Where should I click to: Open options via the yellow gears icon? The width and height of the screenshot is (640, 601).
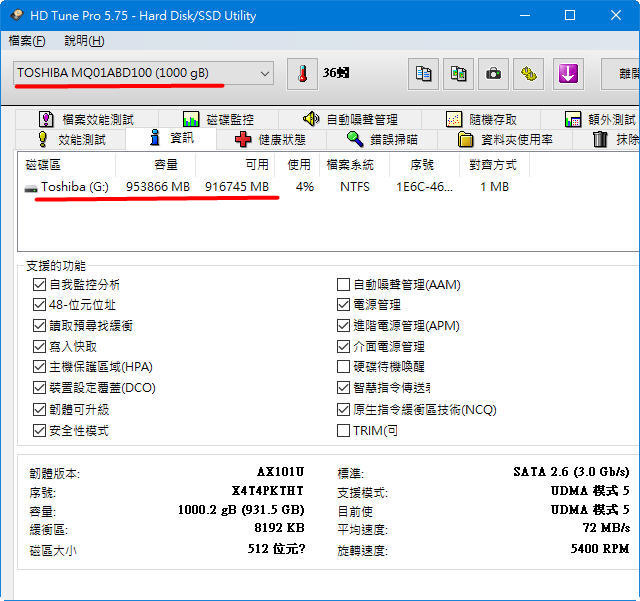pos(529,74)
